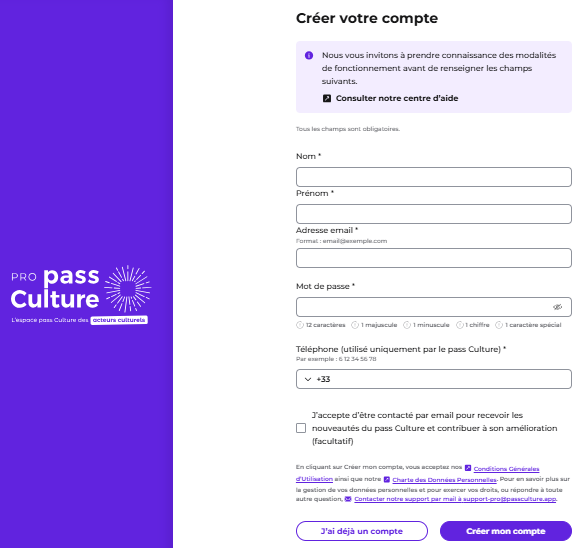This screenshot has width=584, height=548.
Task: Open Consulter notre centre d'aide link
Action: point(397,98)
